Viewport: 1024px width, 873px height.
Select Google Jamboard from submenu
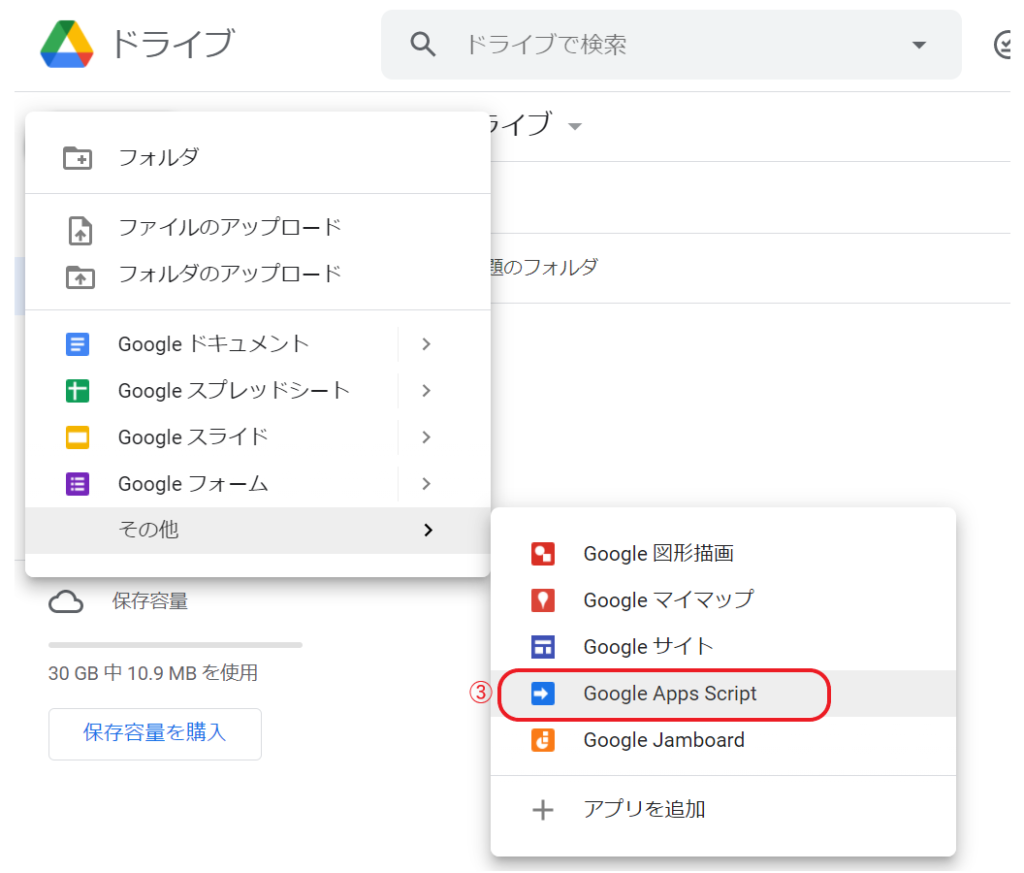(x=723, y=740)
